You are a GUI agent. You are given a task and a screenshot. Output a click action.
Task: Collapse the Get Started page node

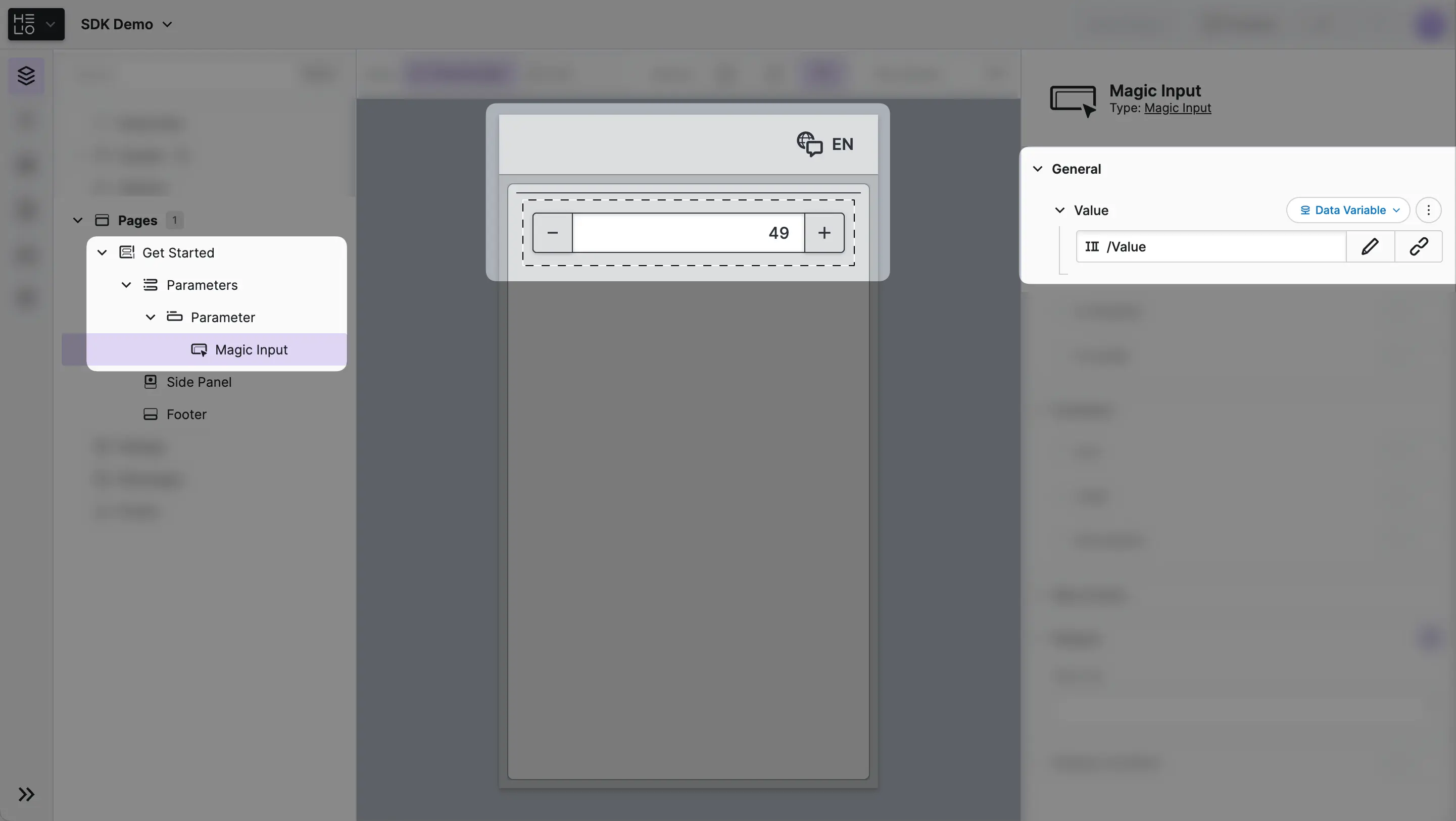click(103, 252)
